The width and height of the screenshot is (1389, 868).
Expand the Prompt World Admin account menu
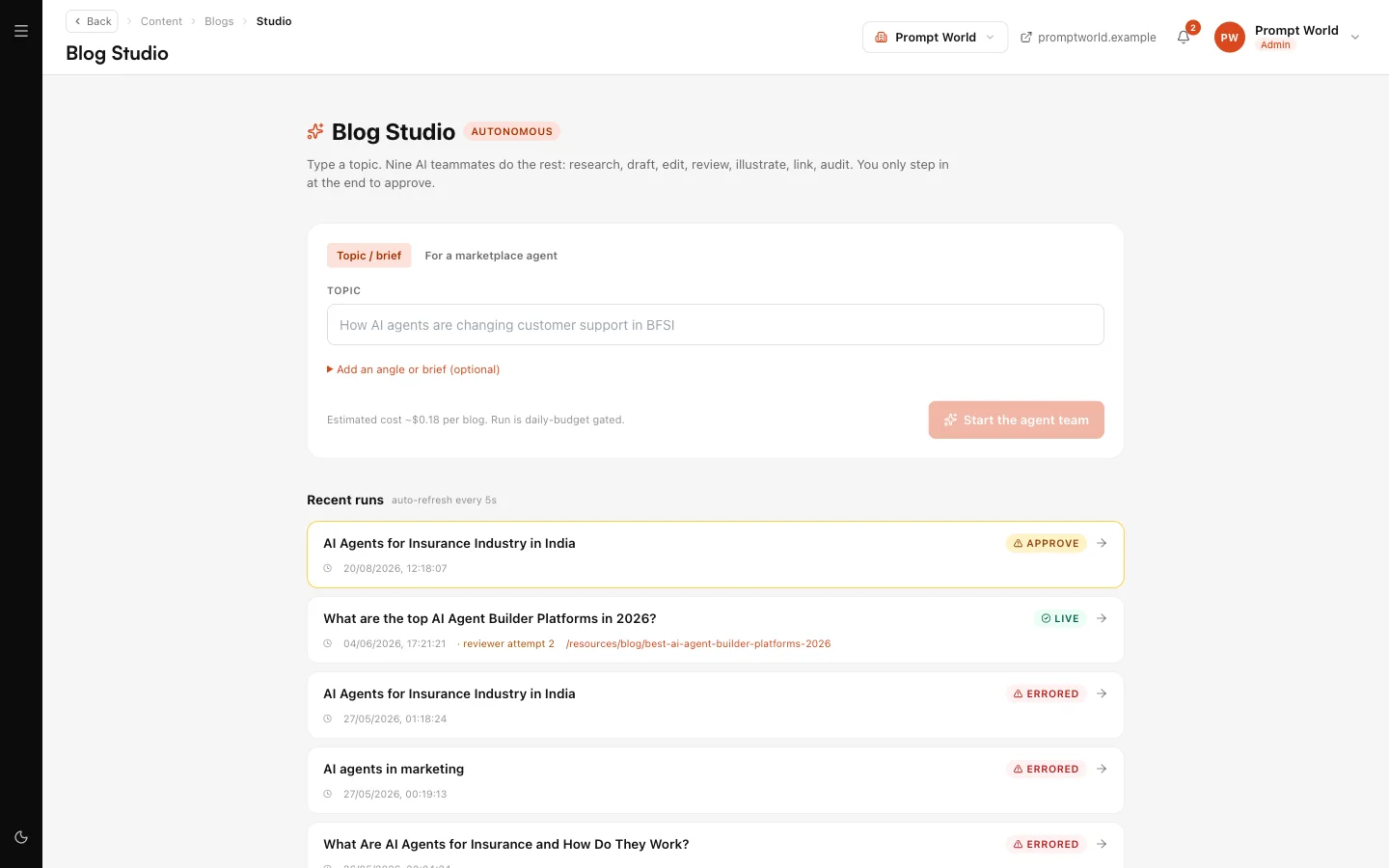click(1288, 38)
